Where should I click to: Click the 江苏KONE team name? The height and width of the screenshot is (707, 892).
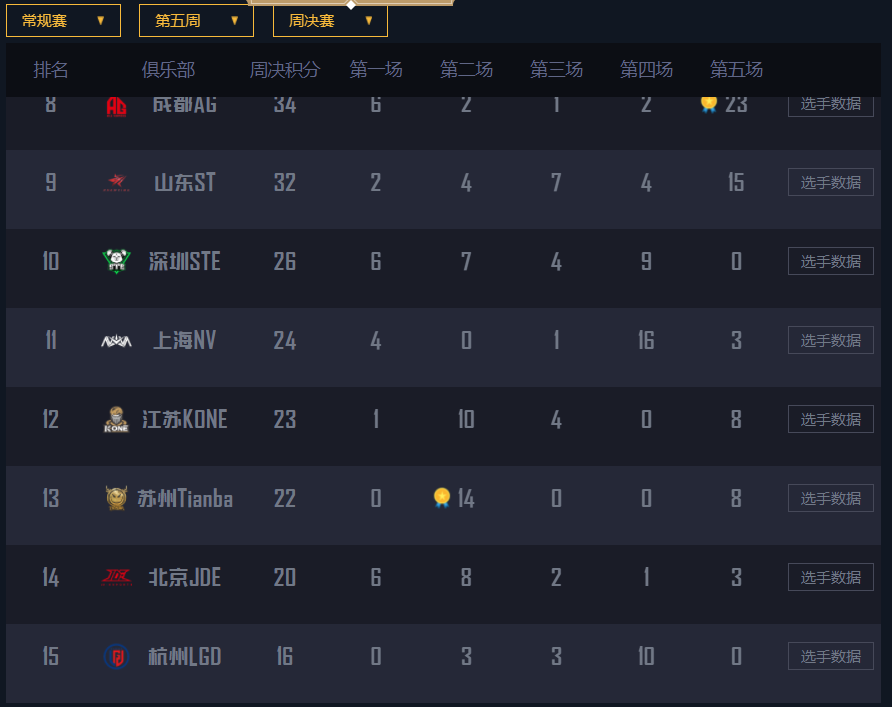[x=185, y=420]
